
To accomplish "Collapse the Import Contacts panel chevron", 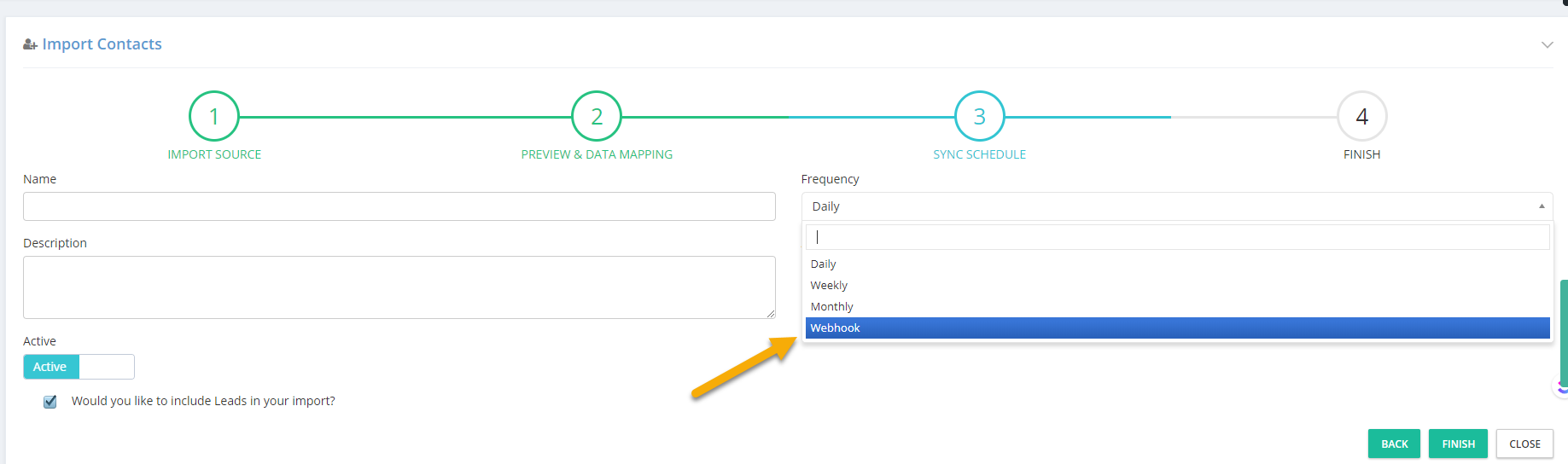I will (1547, 44).
